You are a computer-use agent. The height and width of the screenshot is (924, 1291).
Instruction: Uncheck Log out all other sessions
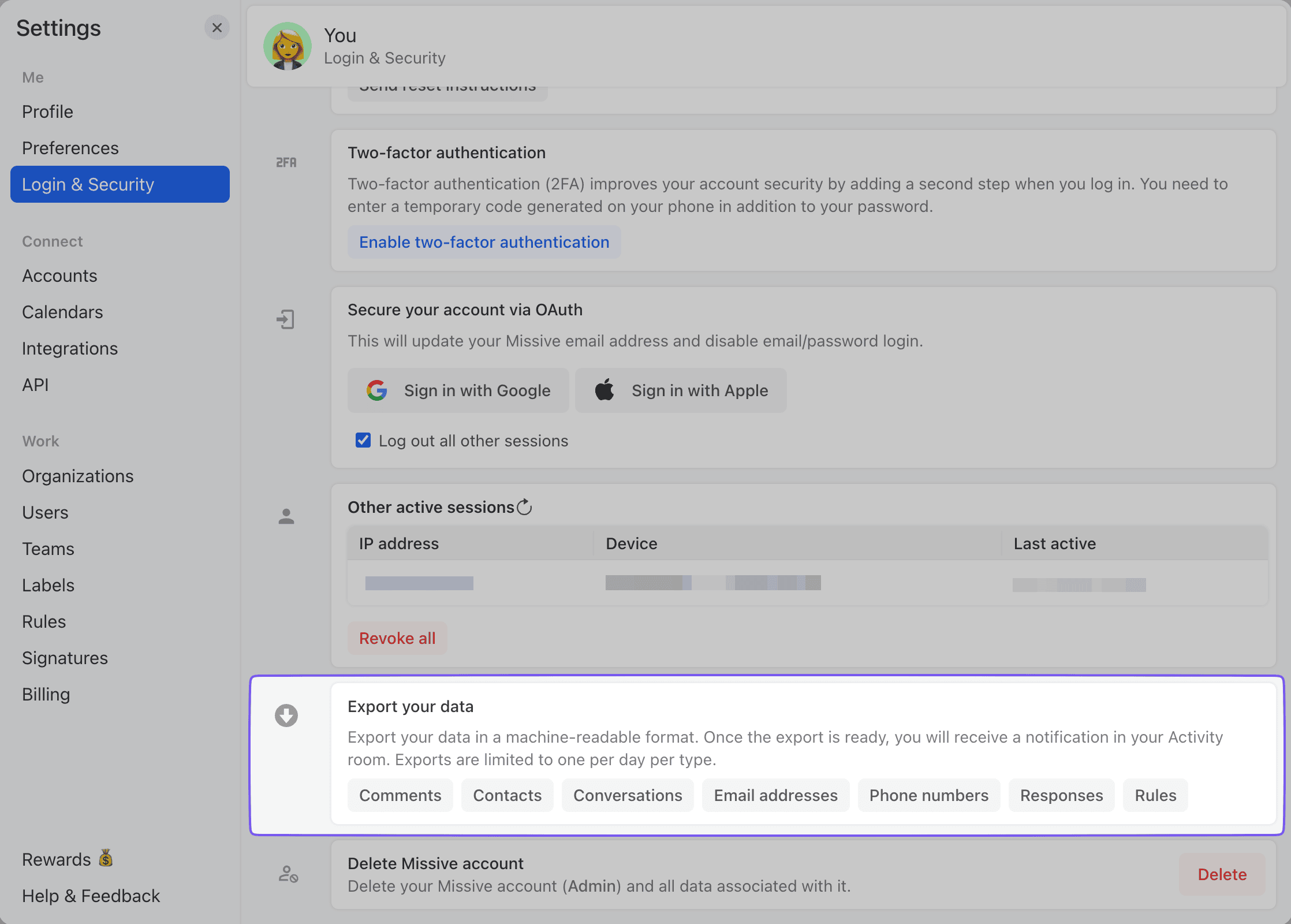pyautogui.click(x=363, y=440)
